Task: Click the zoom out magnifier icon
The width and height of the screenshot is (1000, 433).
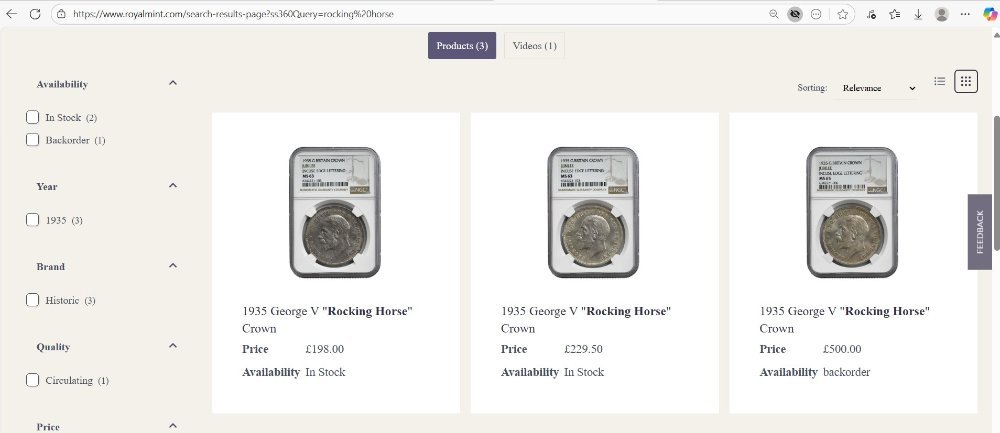Action: [x=774, y=14]
